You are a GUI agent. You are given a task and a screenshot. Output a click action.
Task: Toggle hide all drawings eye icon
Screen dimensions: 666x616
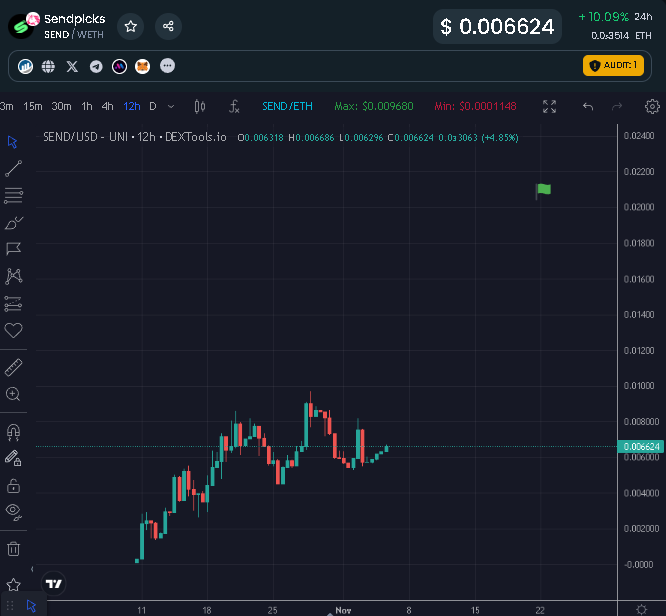point(13,512)
